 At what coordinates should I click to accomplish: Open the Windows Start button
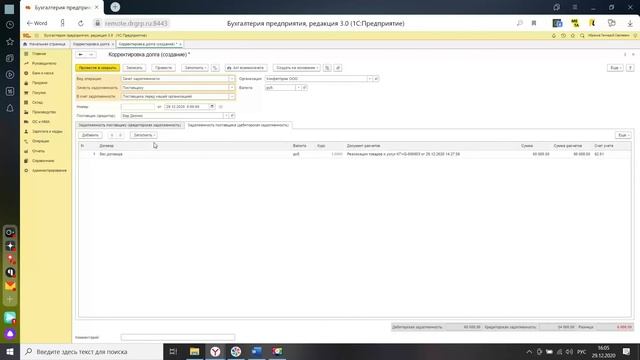pyautogui.click(x=10, y=351)
